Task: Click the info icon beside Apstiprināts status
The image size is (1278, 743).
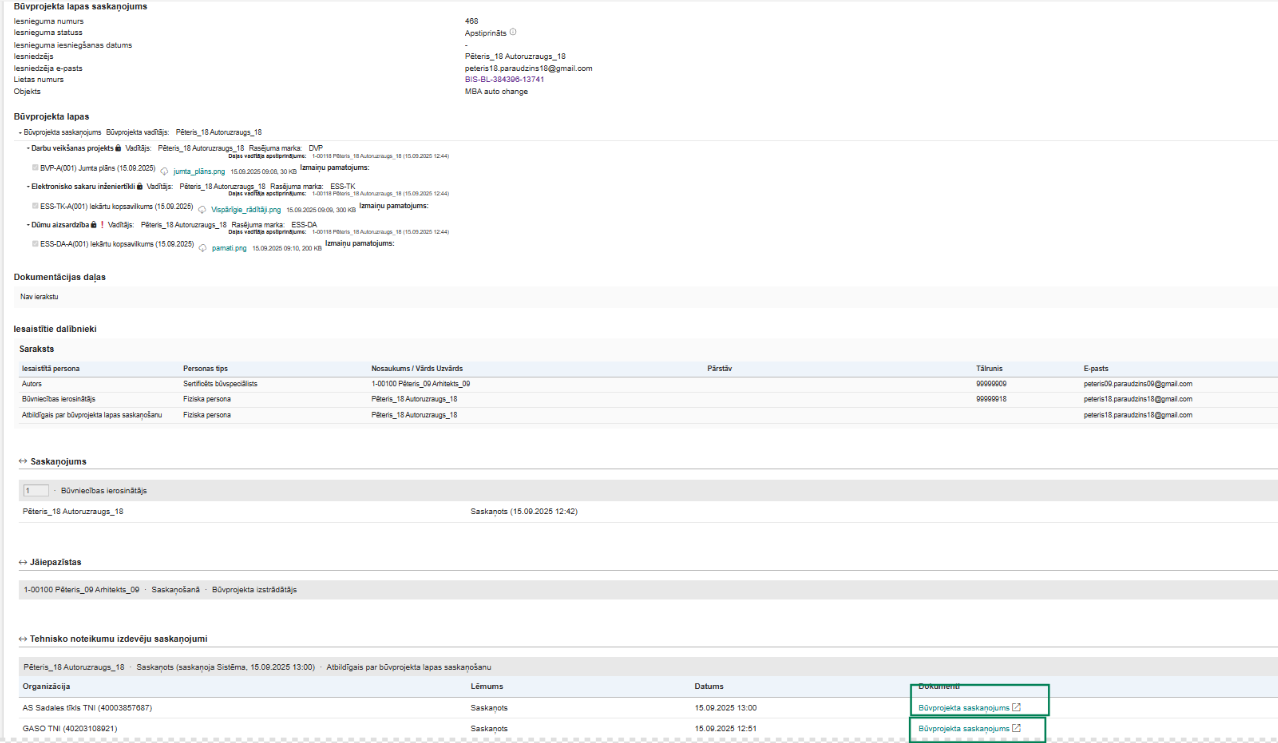Action: point(513,32)
